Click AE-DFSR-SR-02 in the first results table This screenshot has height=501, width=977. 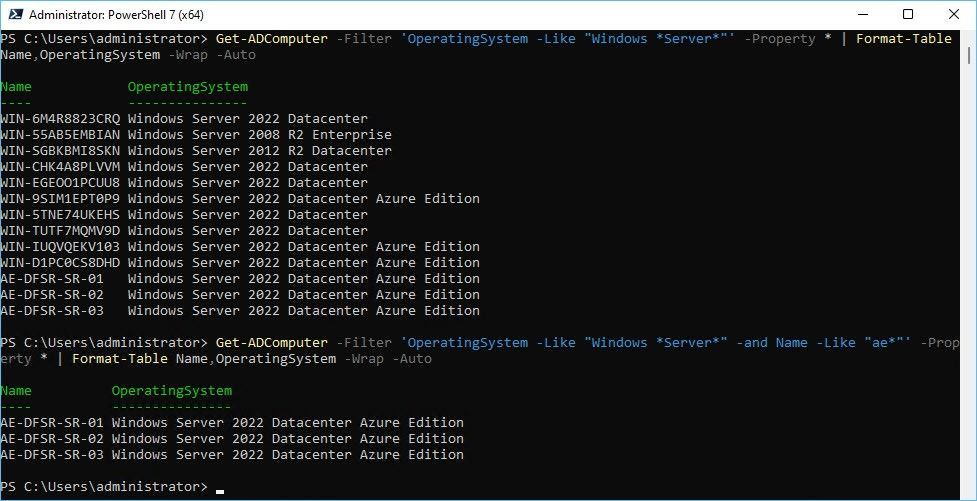[52, 295]
